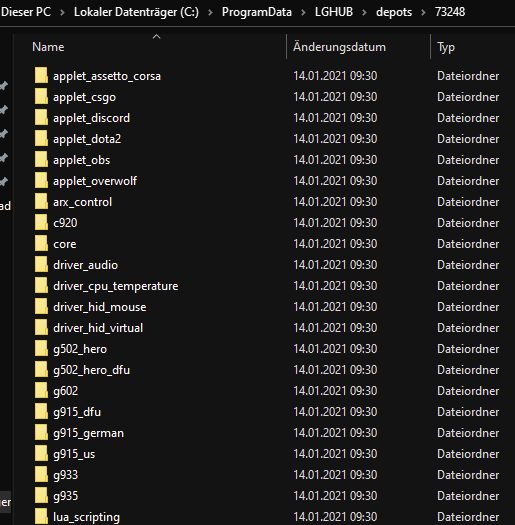Viewport: 515px width, 525px height.
Task: Click the applet_assetto_corsa folder icon
Action: coord(41,76)
